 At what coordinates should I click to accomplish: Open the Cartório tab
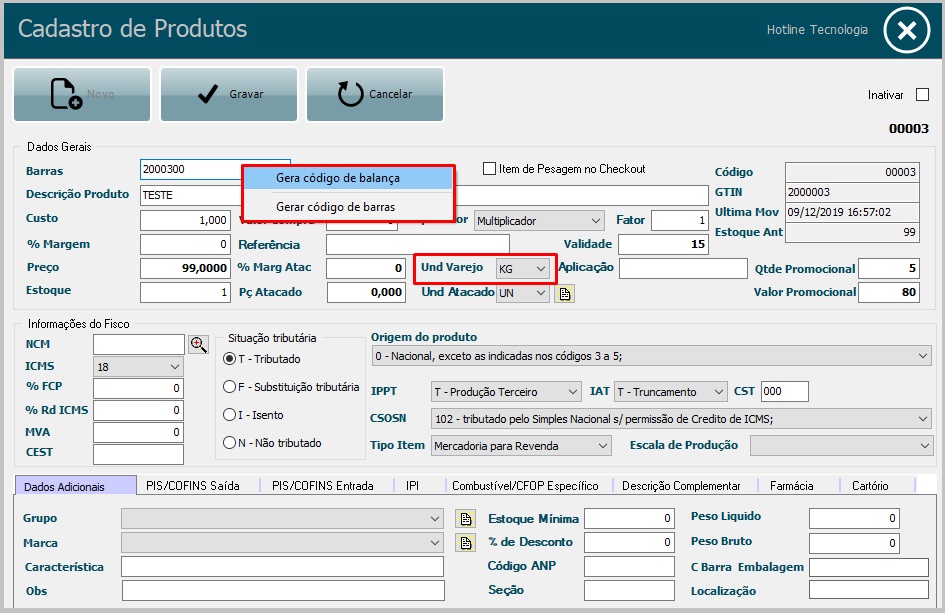(x=870, y=486)
